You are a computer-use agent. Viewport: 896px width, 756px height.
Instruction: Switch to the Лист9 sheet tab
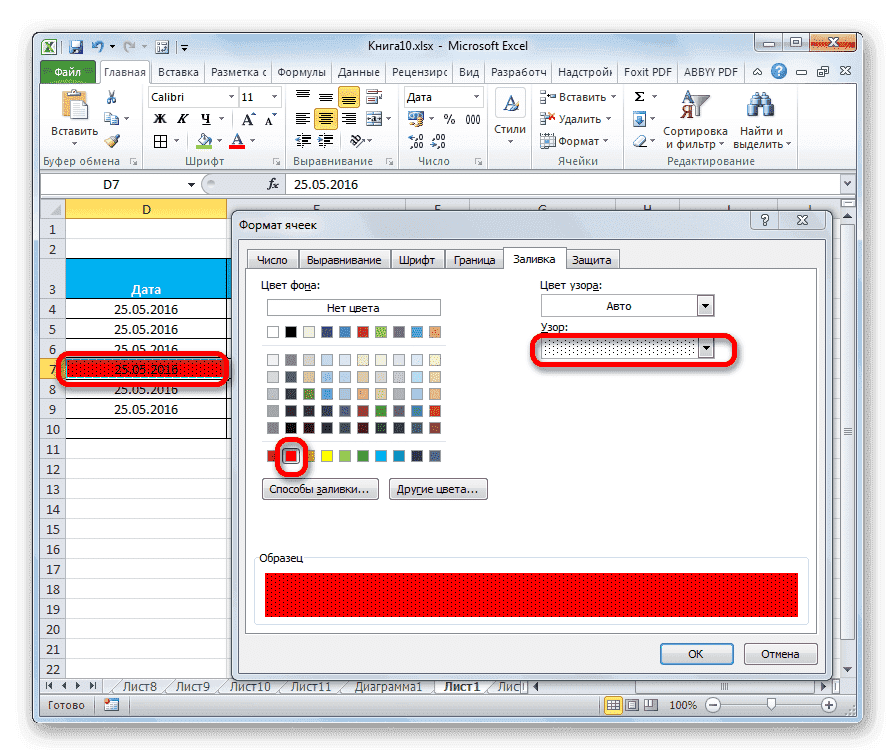tap(192, 686)
